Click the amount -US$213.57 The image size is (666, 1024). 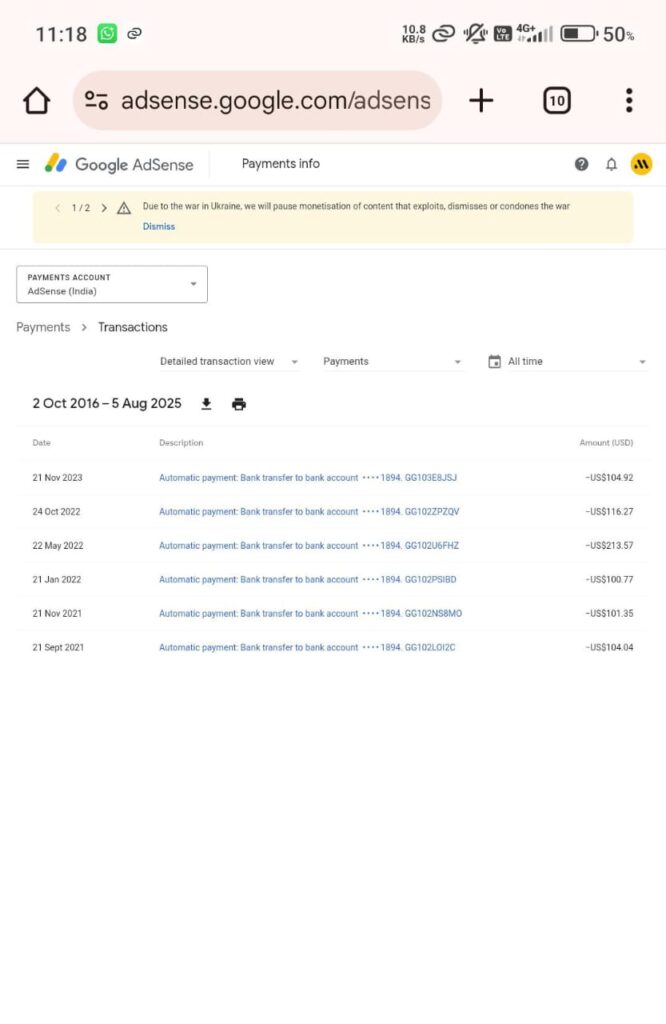tap(609, 545)
